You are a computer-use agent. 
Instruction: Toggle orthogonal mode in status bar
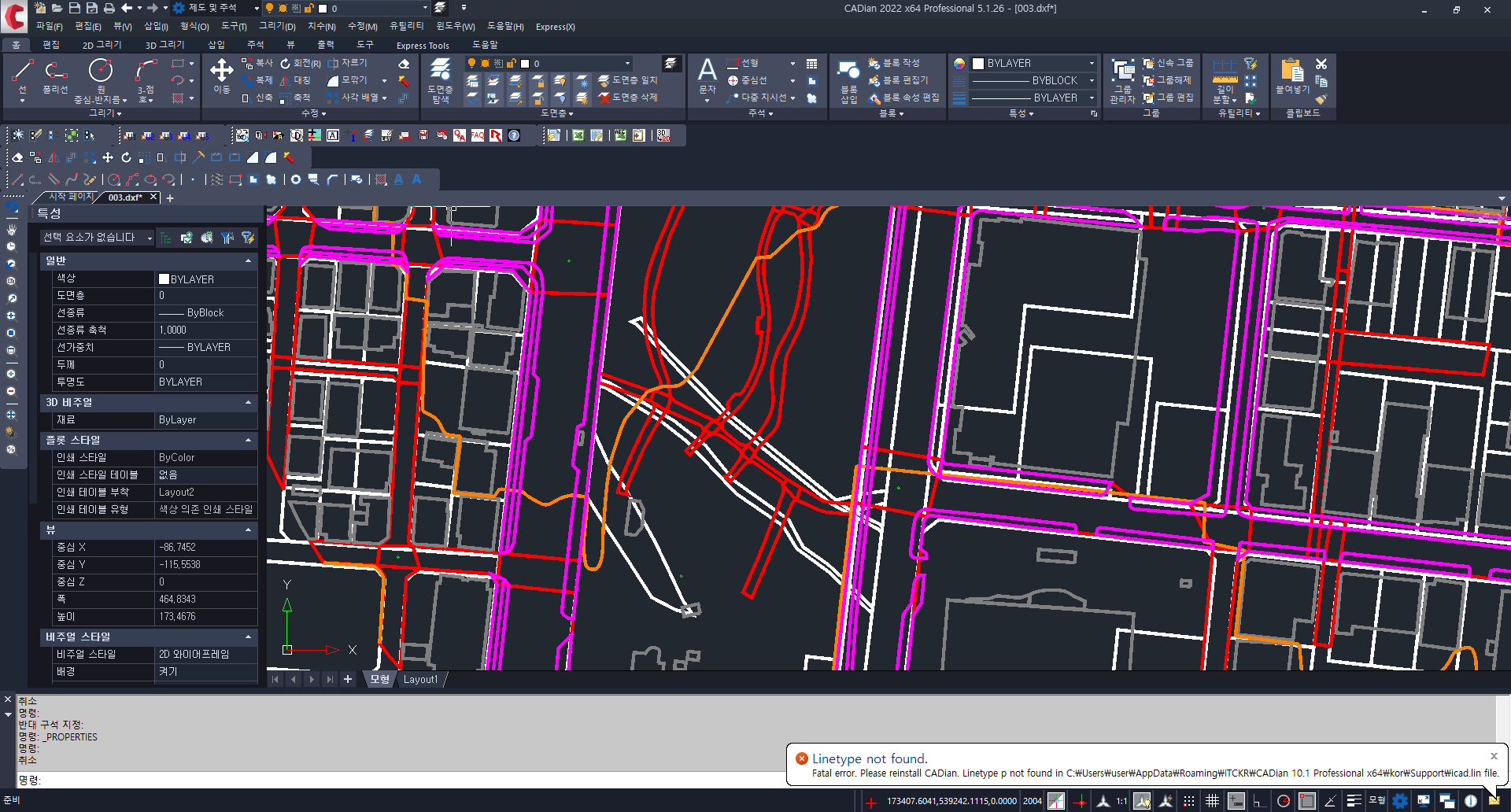1258,801
